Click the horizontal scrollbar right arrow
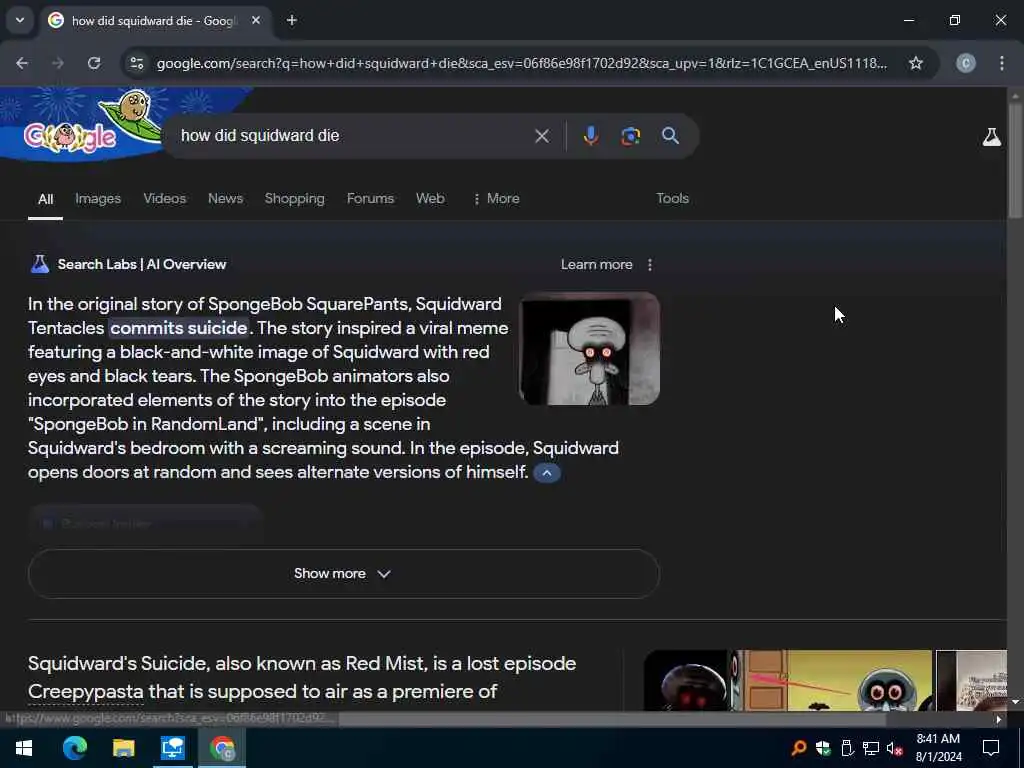 (x=998, y=719)
